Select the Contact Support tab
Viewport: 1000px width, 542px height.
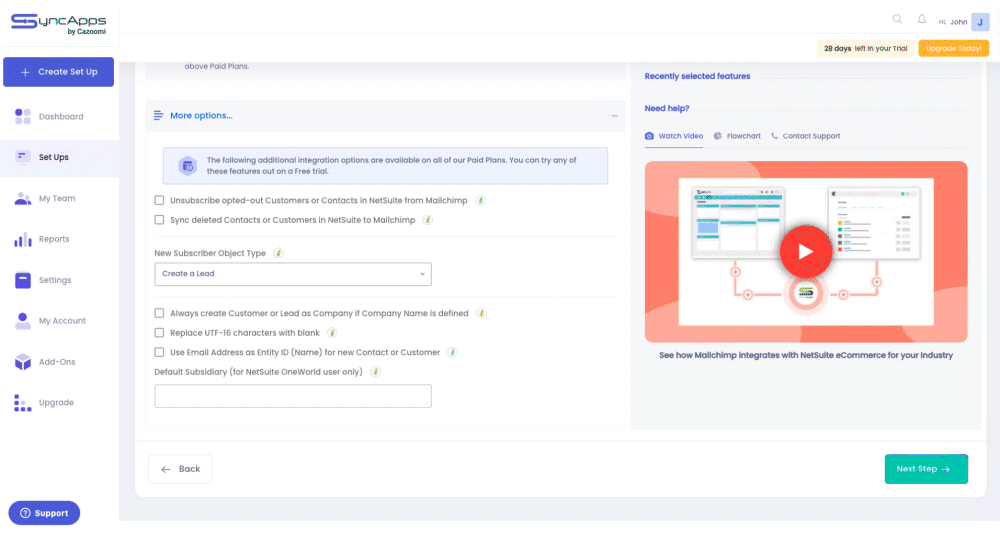(805, 136)
